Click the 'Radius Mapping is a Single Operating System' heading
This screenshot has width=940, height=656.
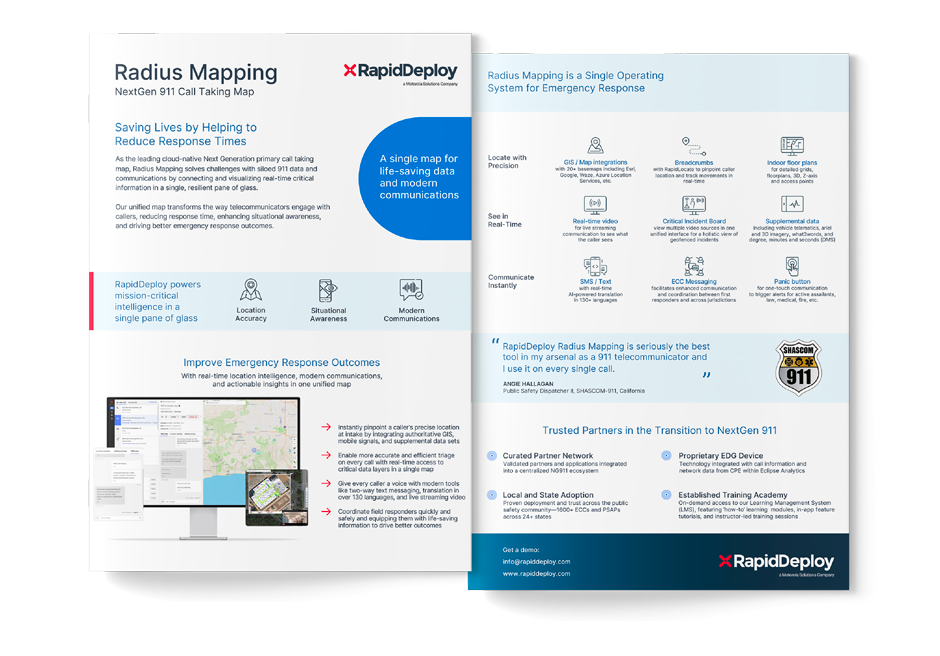click(x=576, y=82)
